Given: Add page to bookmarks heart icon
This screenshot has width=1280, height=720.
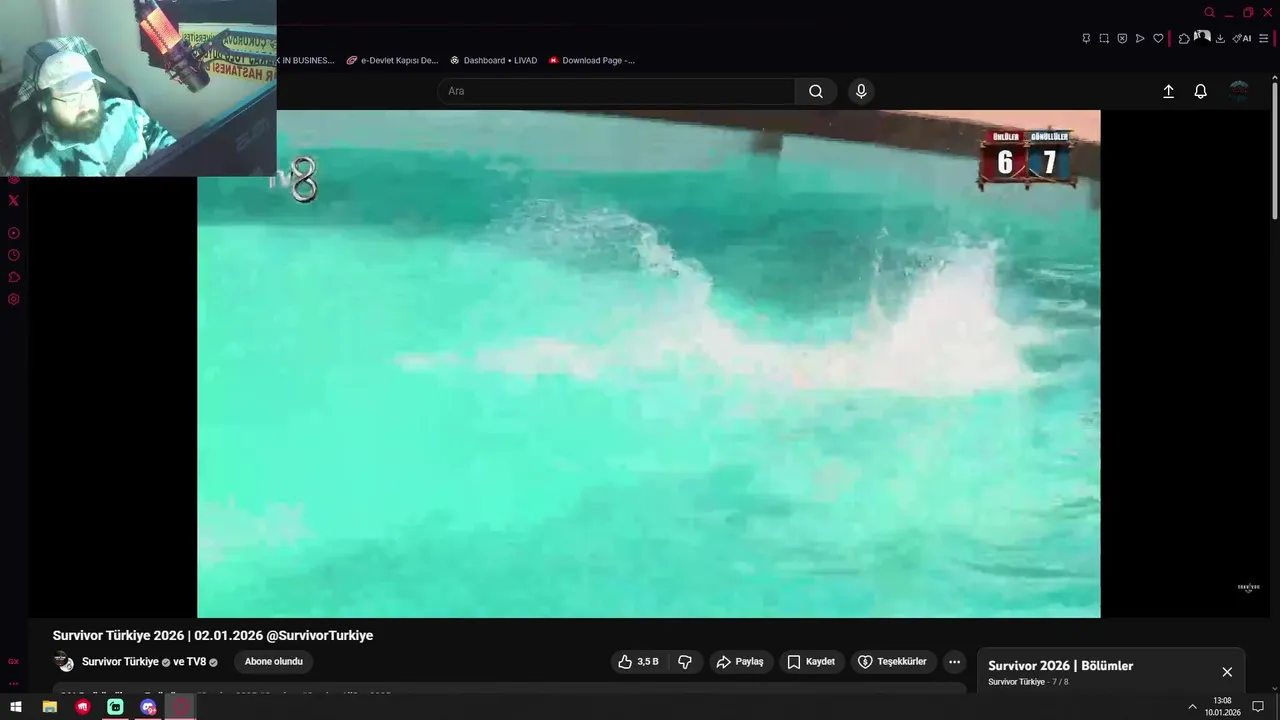Looking at the screenshot, I should pyautogui.click(x=1158, y=38).
